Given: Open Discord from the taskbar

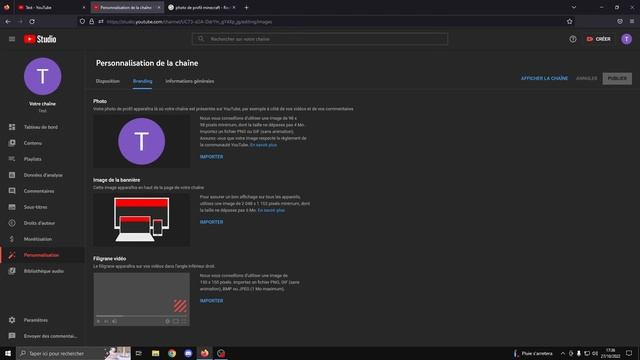Looking at the screenshot, I should (x=188, y=353).
